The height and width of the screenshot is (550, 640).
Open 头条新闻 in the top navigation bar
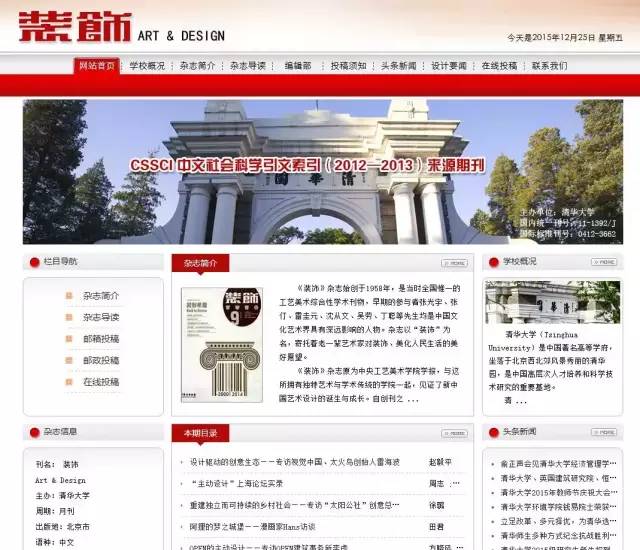coord(399,66)
